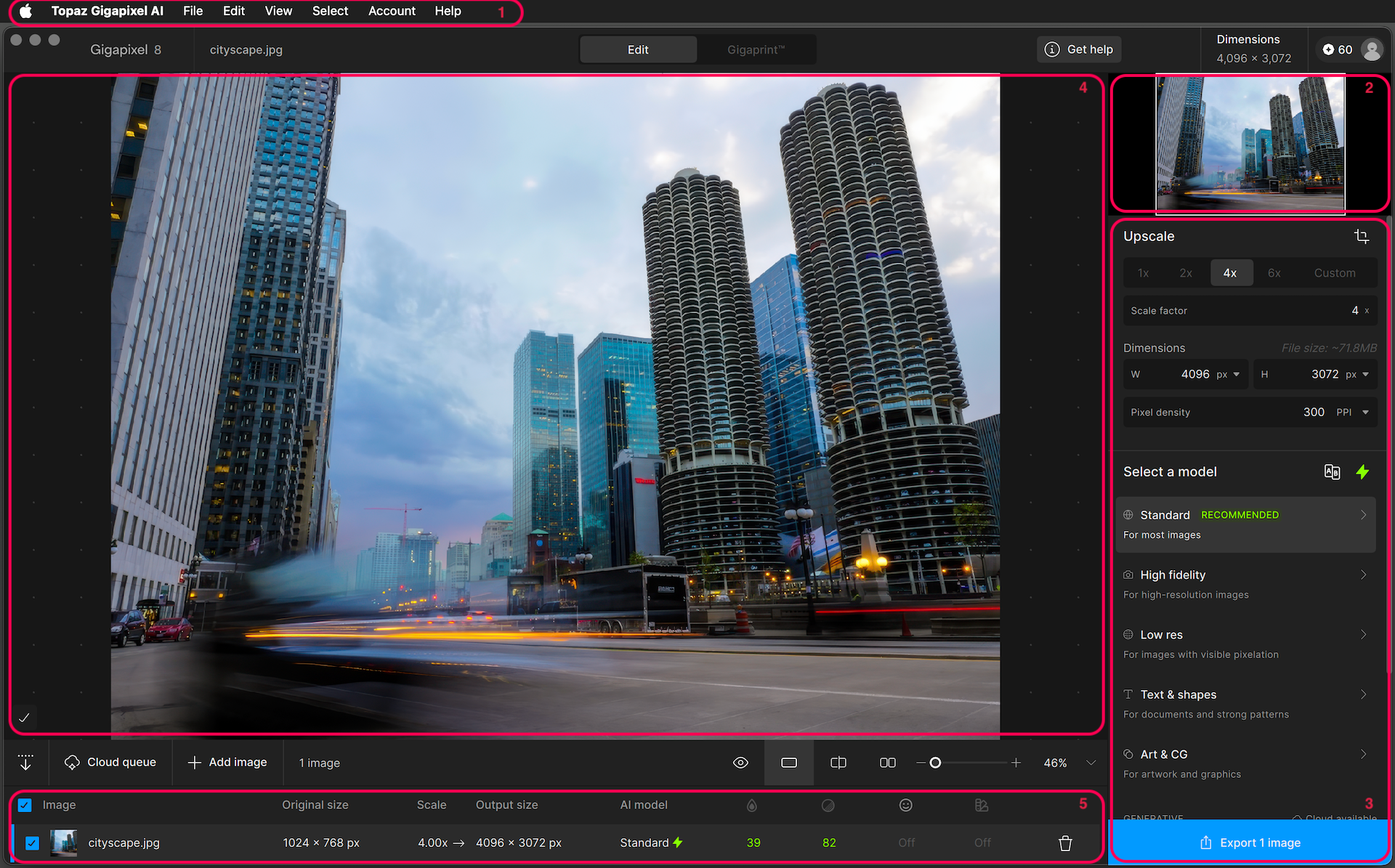Click the Get help button
1395x868 pixels.
(1079, 49)
